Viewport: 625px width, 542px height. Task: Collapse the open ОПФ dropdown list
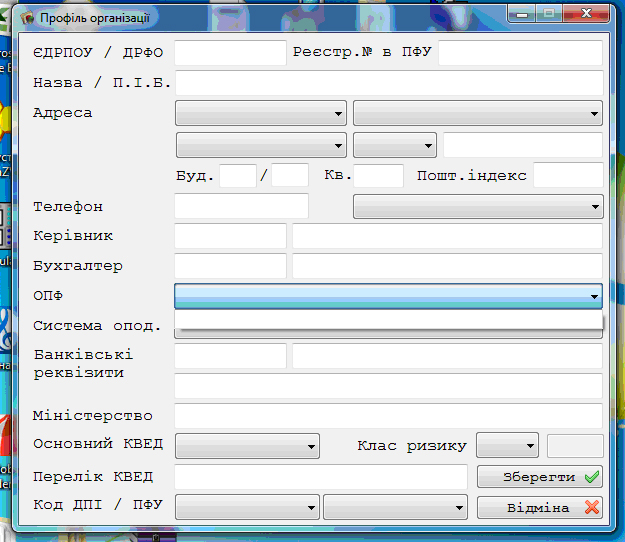point(595,296)
